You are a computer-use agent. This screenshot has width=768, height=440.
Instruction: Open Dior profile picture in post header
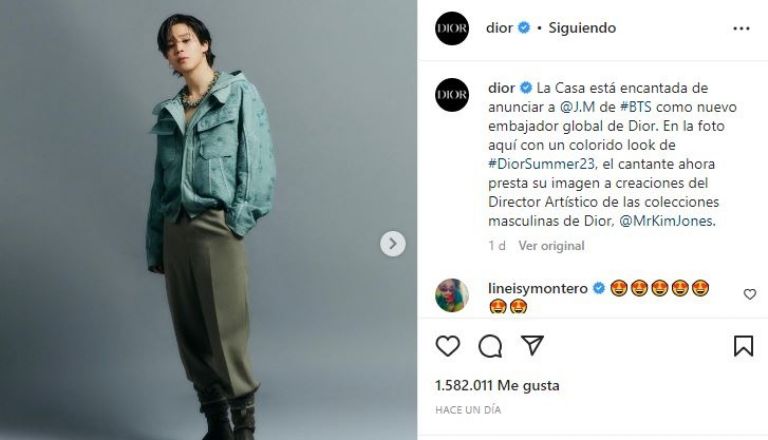click(452, 28)
